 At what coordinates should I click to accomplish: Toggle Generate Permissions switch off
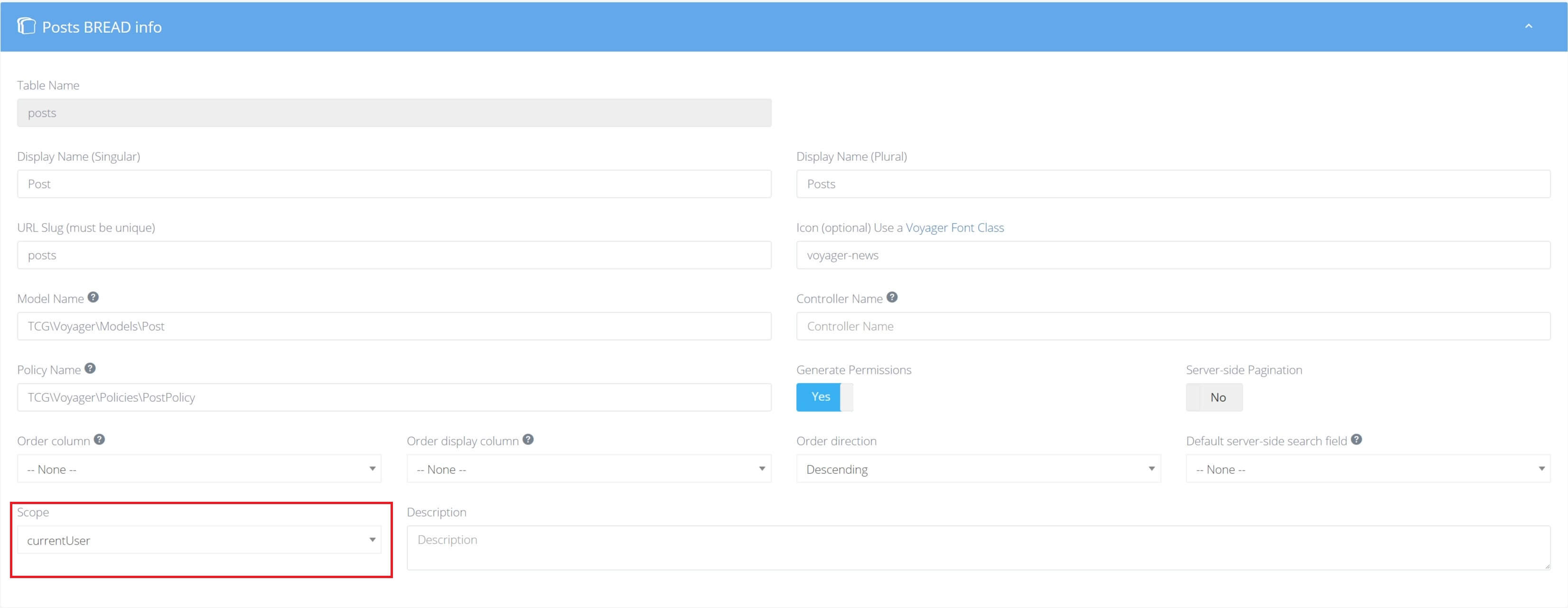pyautogui.click(x=824, y=397)
